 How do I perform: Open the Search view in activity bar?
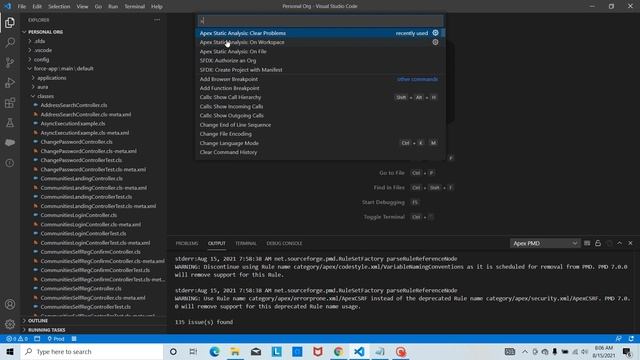click(10, 42)
